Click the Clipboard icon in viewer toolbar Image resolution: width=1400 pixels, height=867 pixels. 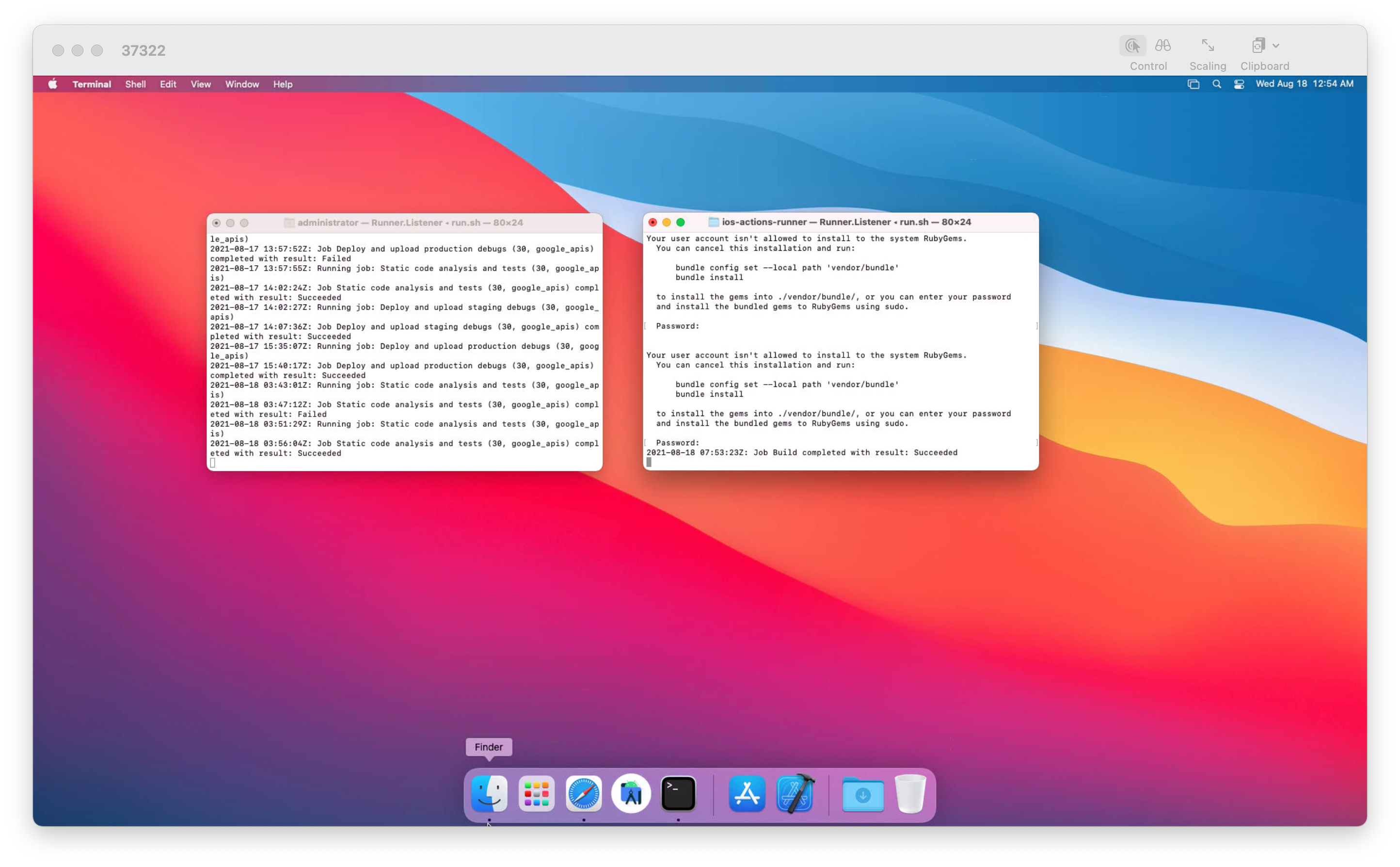[1258, 45]
